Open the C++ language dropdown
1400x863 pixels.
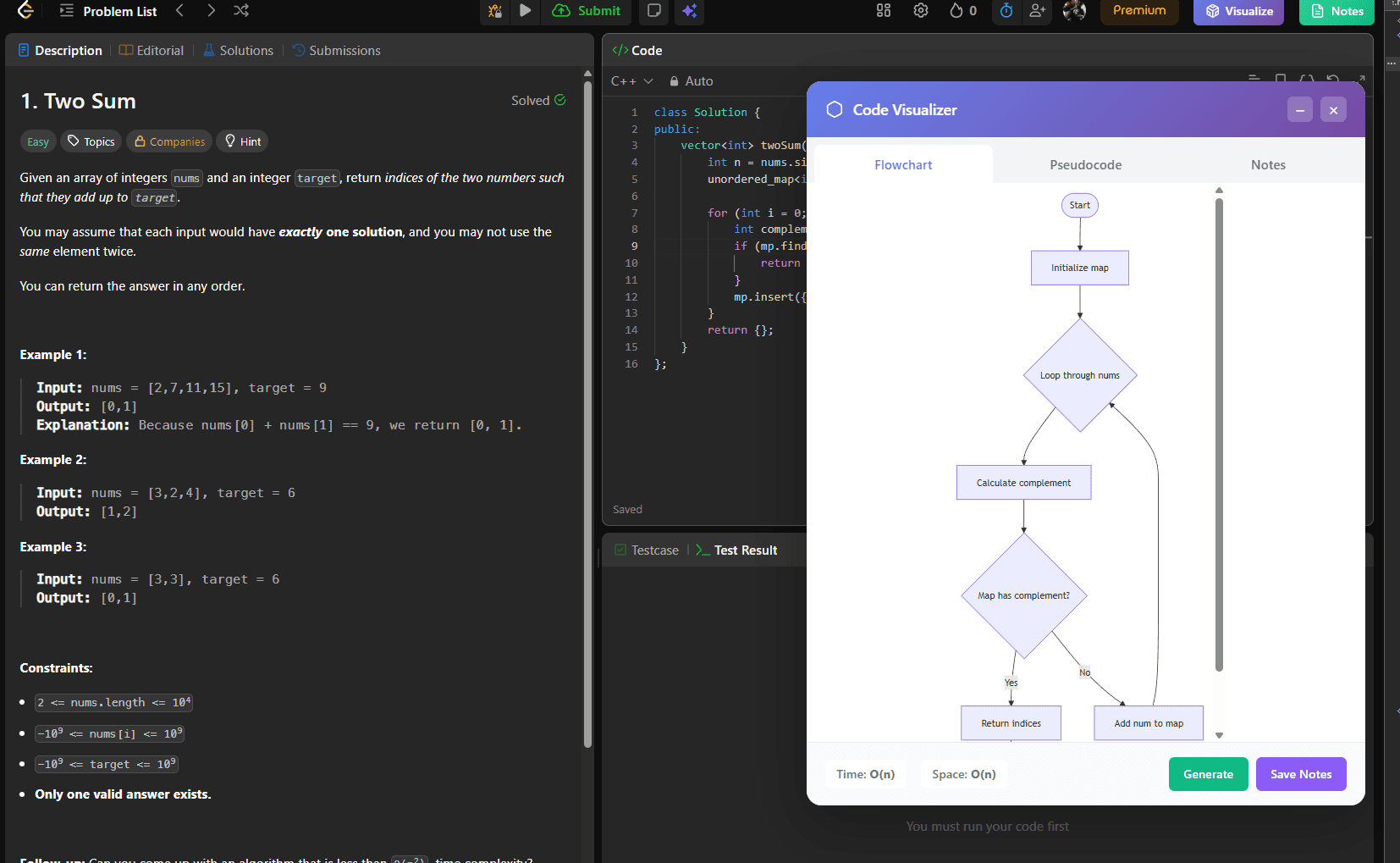(631, 81)
